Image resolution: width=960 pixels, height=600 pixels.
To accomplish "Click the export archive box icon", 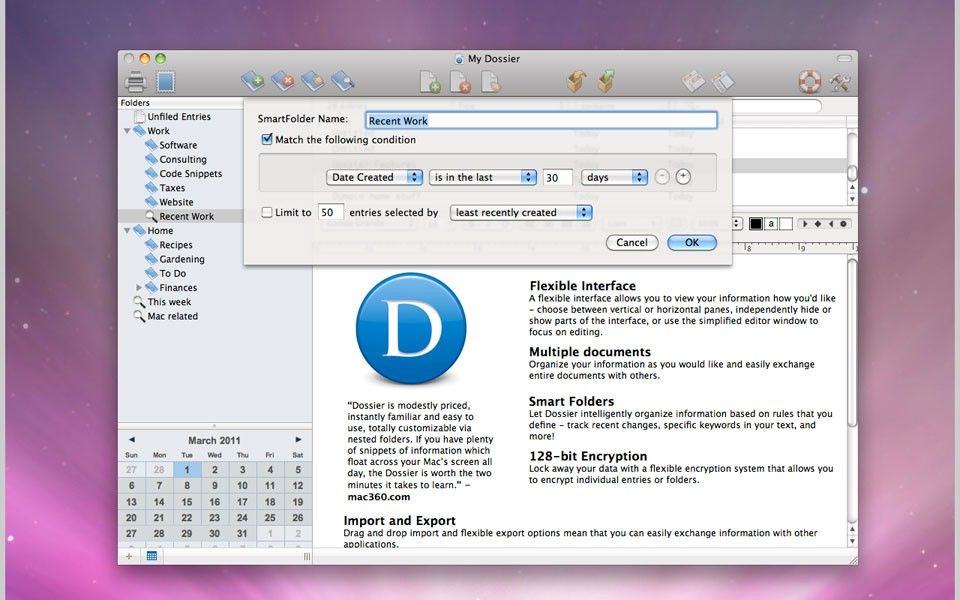I will coord(605,81).
